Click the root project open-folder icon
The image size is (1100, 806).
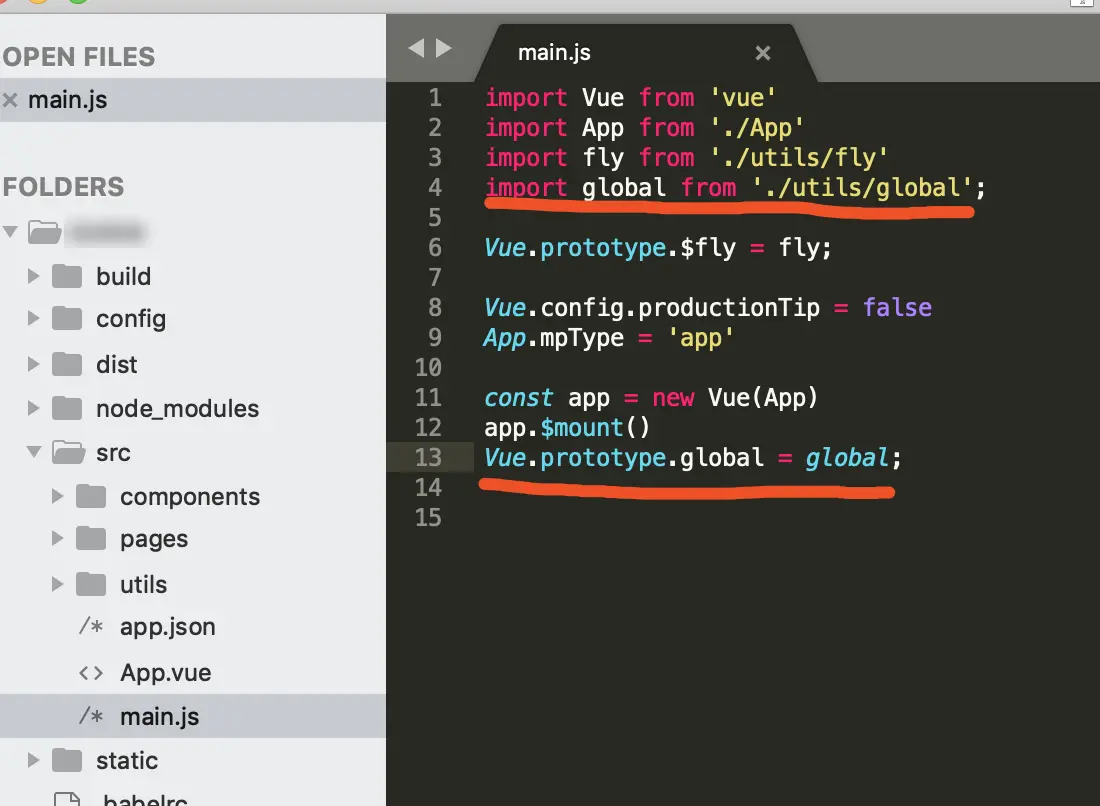[44, 232]
